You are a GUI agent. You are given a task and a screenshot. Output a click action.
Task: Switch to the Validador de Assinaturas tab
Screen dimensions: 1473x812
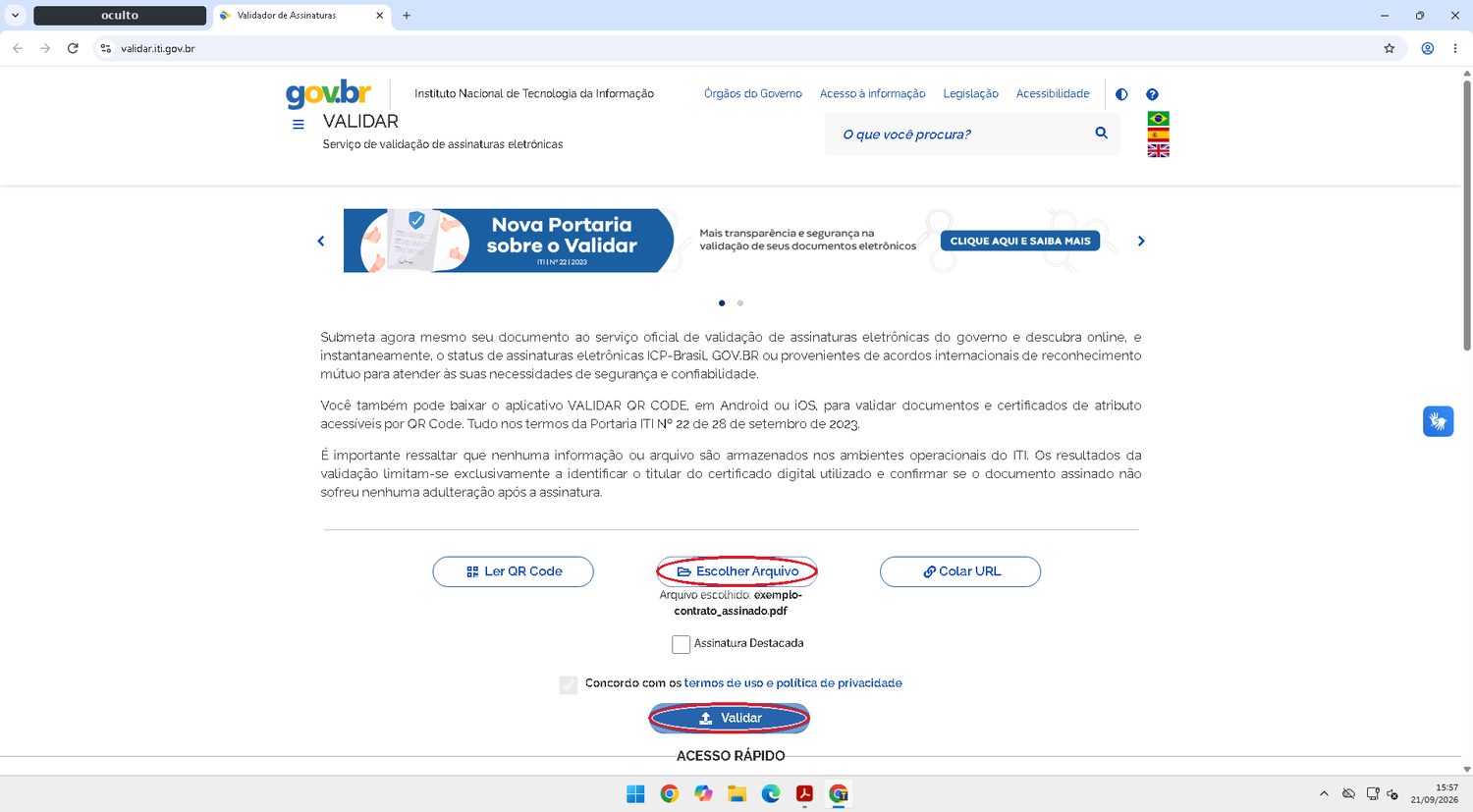[x=302, y=16]
